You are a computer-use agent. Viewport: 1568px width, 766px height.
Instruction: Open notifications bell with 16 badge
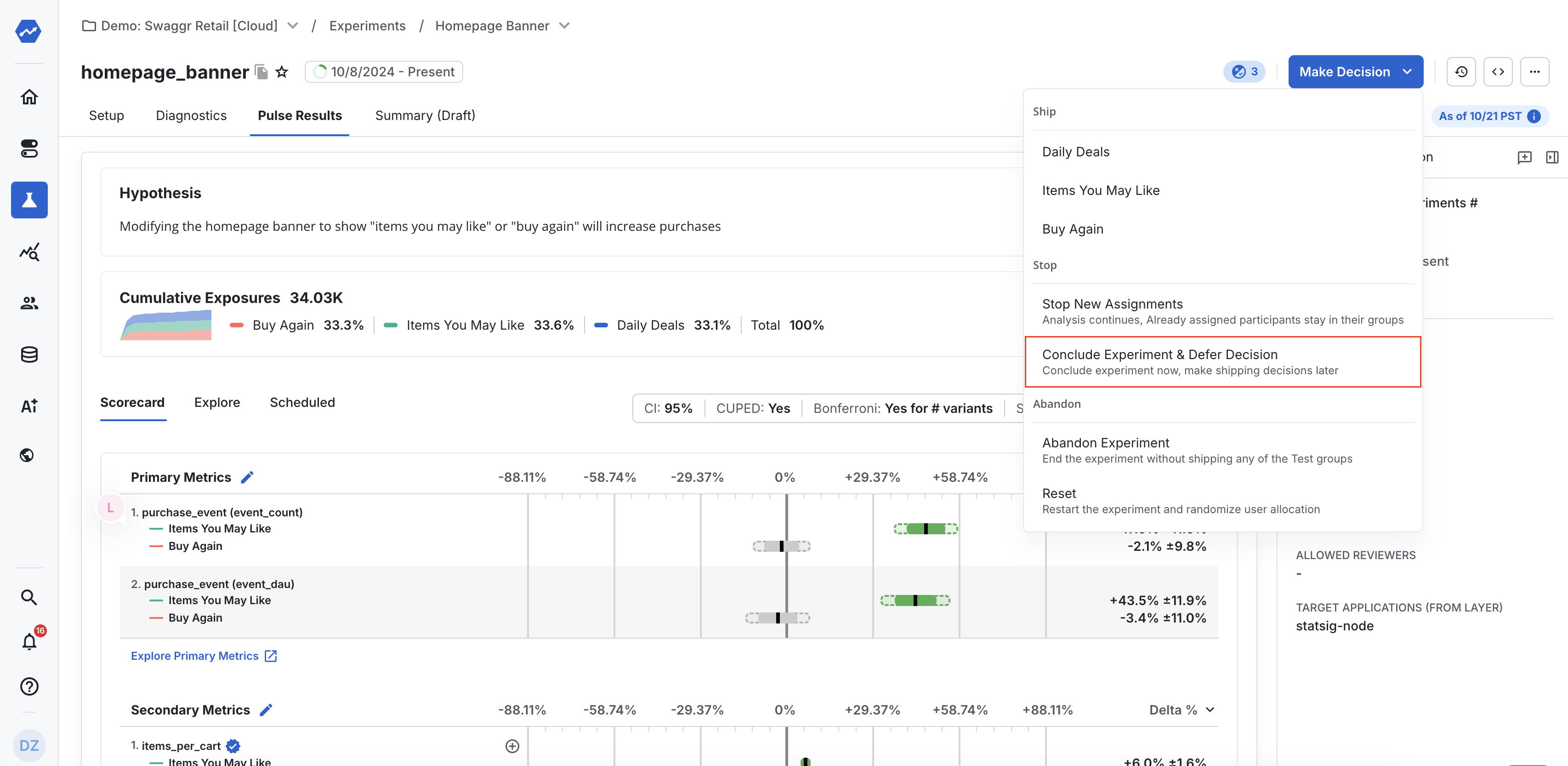click(29, 641)
